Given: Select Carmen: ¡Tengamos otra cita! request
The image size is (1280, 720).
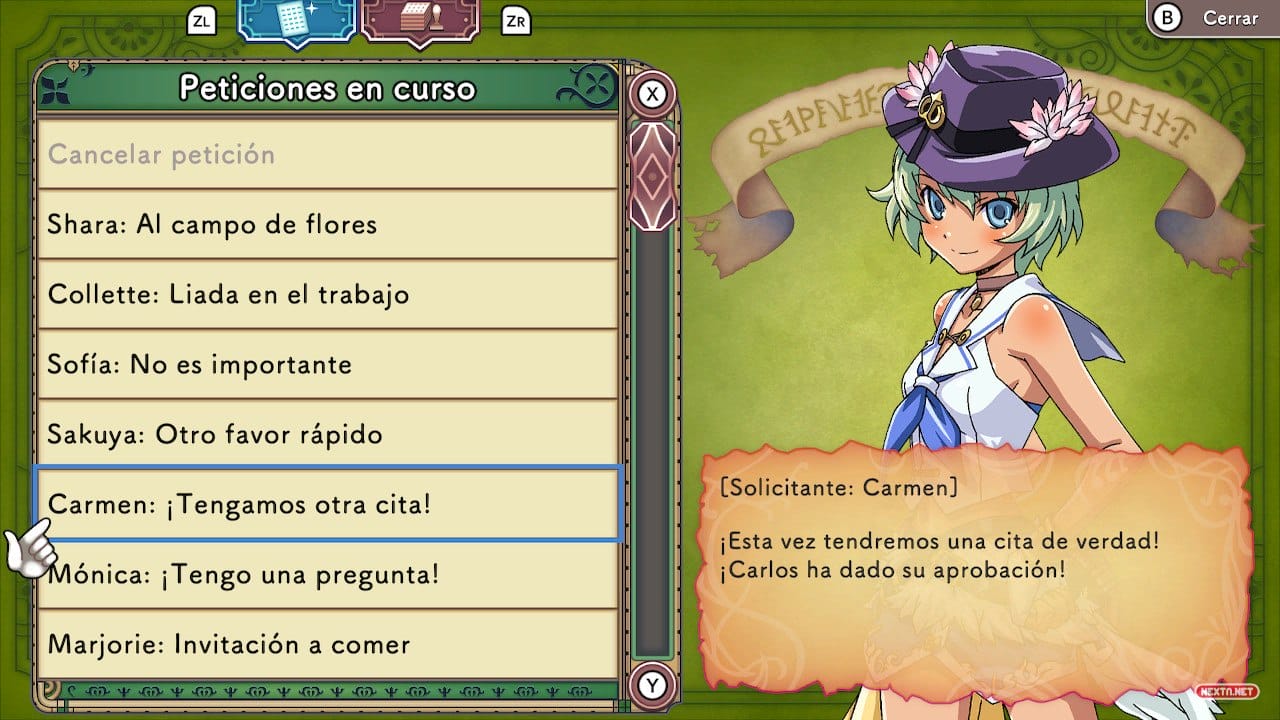Looking at the screenshot, I should point(328,504).
